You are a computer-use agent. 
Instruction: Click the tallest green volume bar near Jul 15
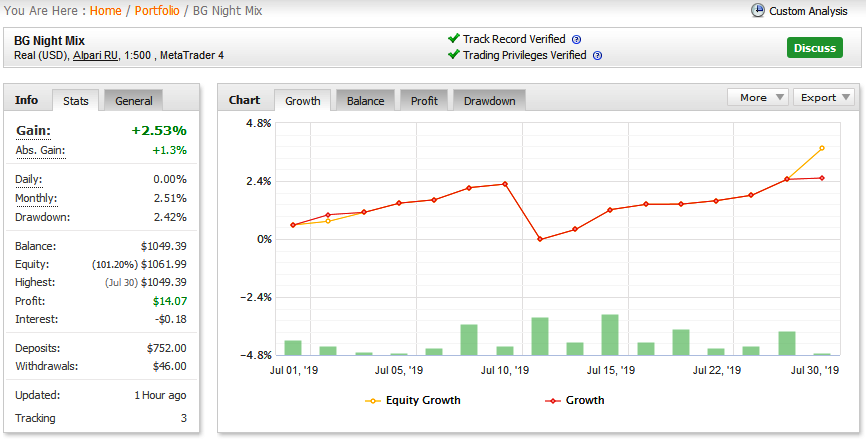[x=610, y=335]
